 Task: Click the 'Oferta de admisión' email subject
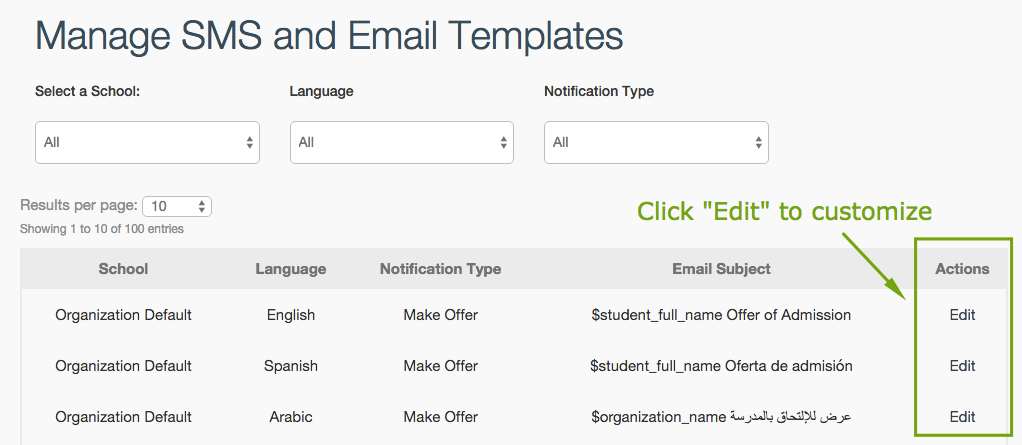tap(722, 366)
